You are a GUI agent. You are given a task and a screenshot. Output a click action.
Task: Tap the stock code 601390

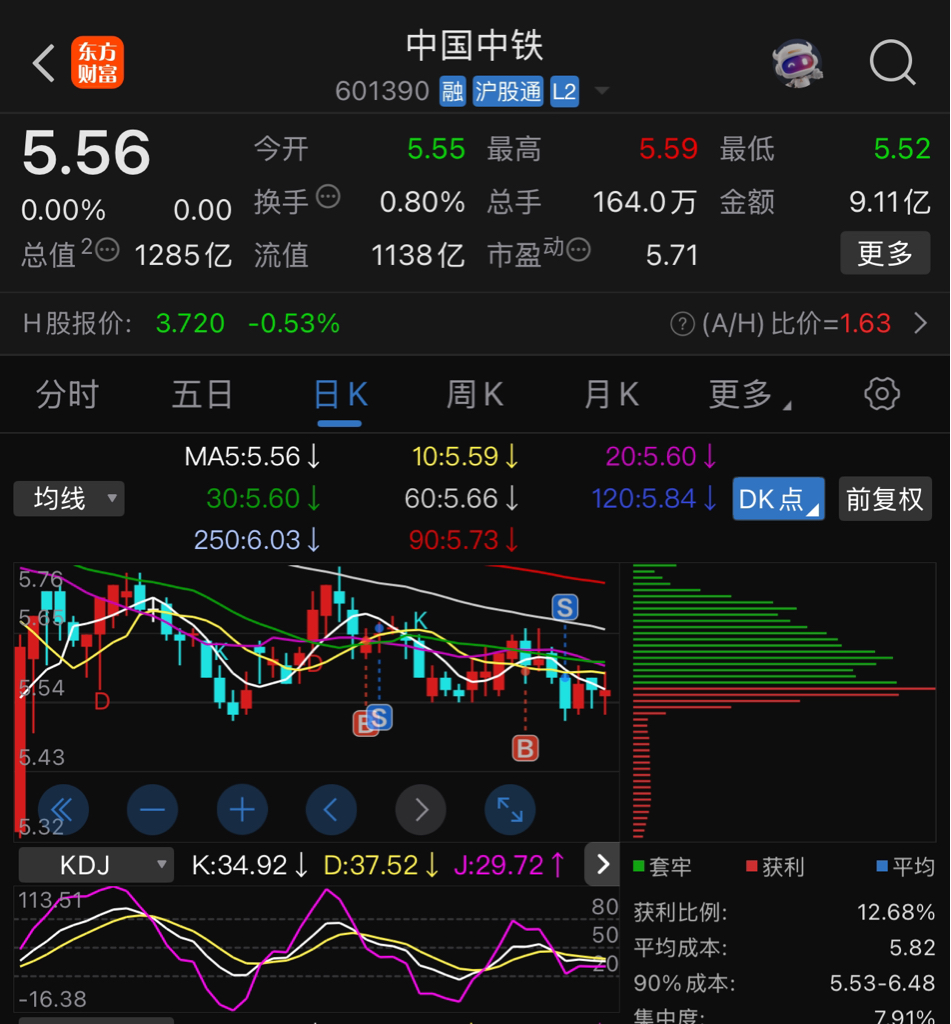382,91
